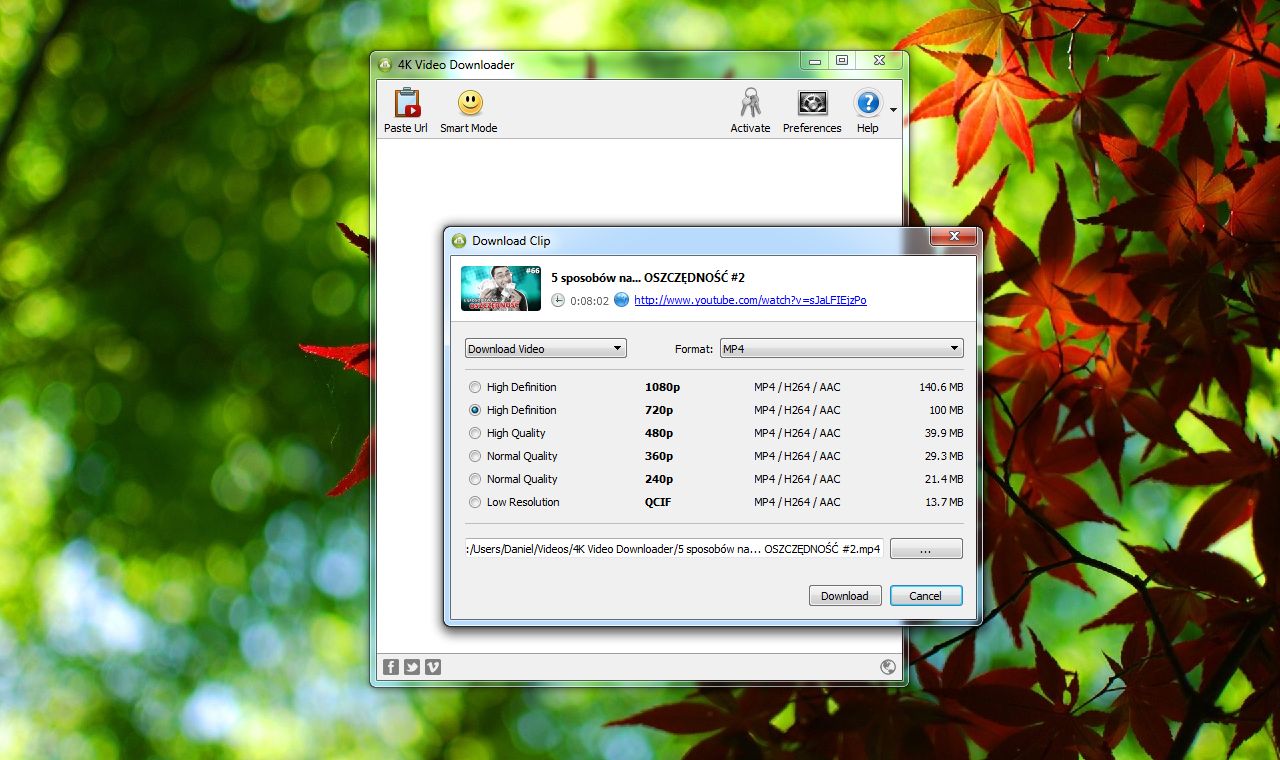The width and height of the screenshot is (1280, 760).
Task: Select High Definition 720p radio button
Action: [x=475, y=410]
